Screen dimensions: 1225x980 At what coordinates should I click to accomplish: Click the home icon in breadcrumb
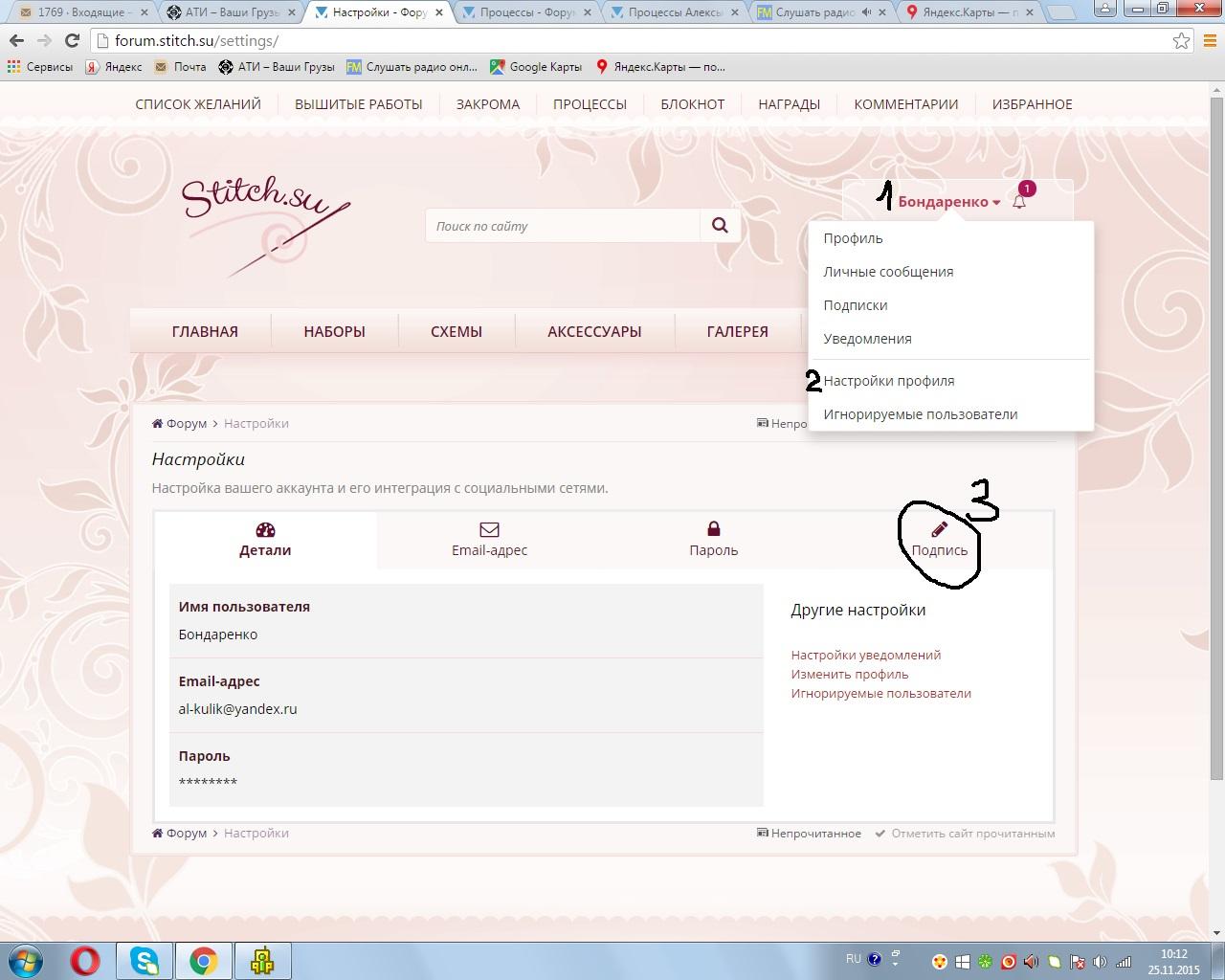158,424
